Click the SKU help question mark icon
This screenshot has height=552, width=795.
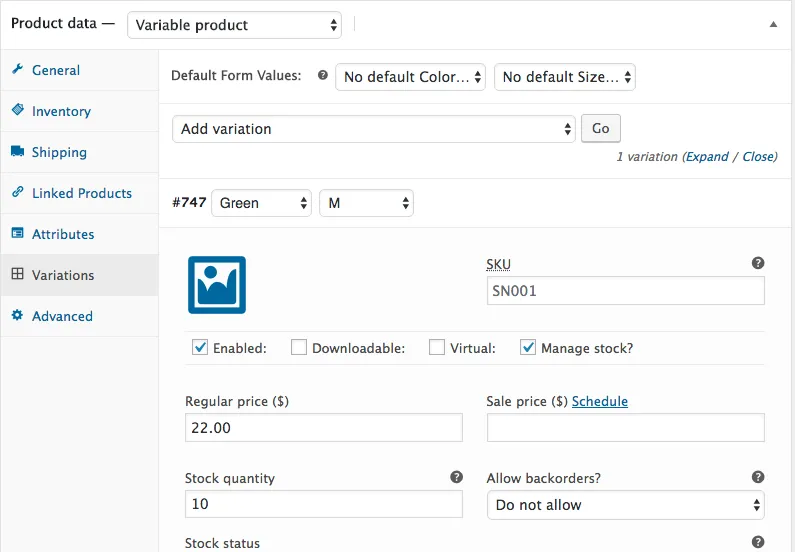[x=758, y=263]
